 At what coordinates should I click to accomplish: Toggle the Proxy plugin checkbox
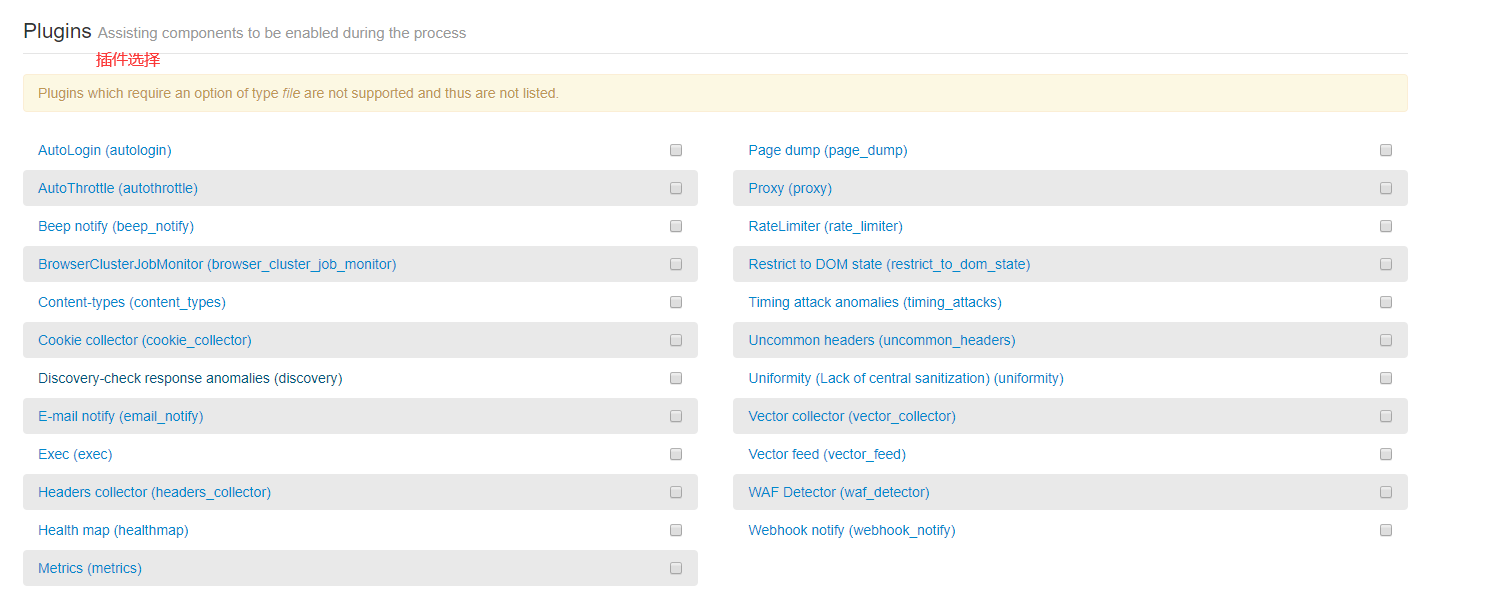pyautogui.click(x=1386, y=188)
